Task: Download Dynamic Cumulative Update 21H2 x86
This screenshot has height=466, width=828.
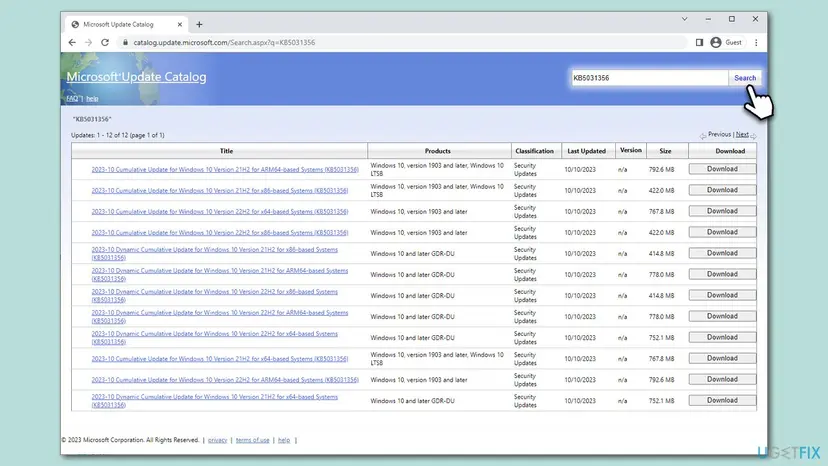Action: (722, 253)
